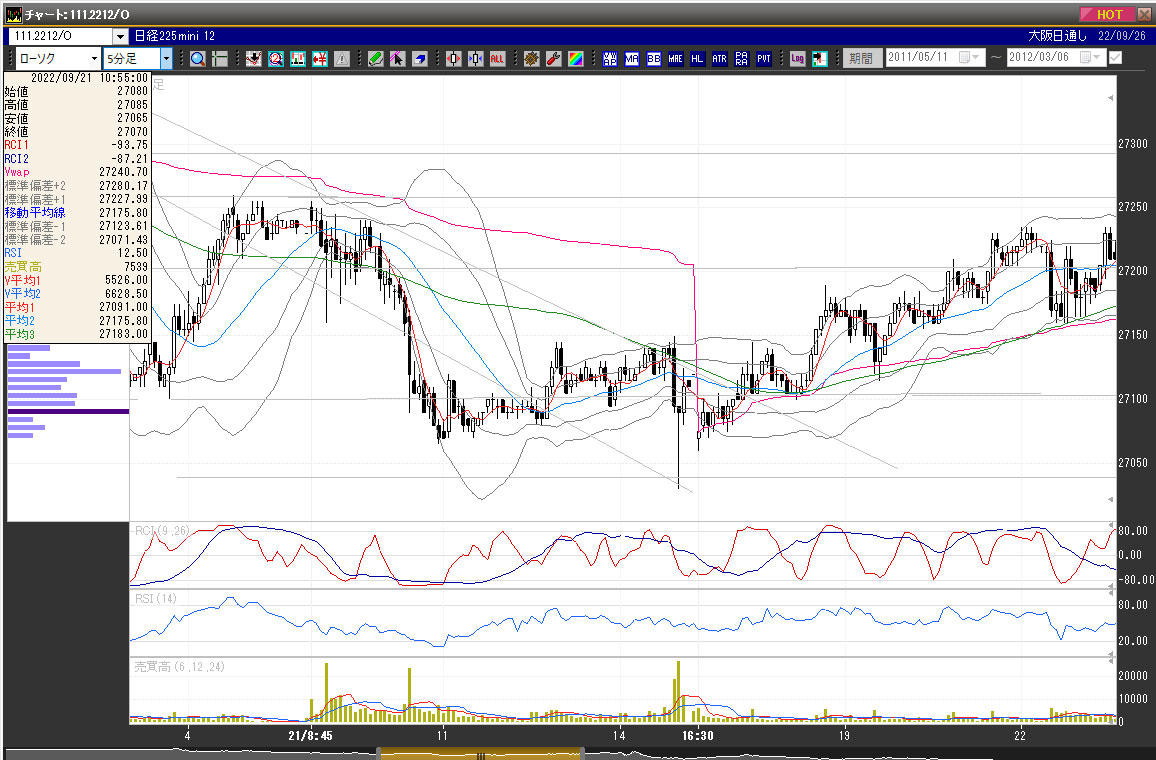The width and height of the screenshot is (1156, 760).
Task: Open the symbol code 111.2212/O dropdown
Action: pos(120,36)
